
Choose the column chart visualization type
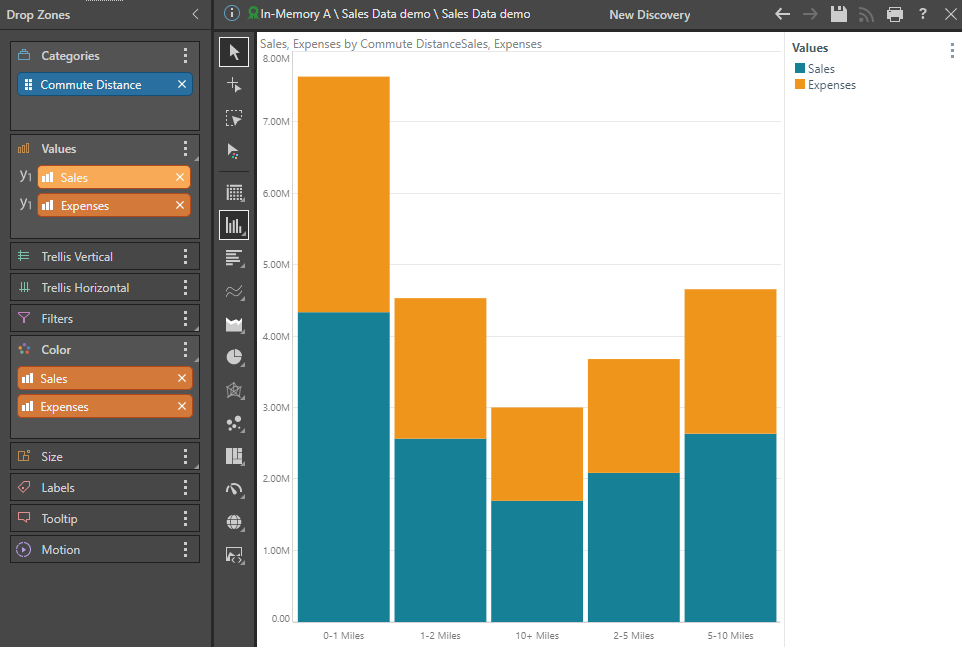234,225
